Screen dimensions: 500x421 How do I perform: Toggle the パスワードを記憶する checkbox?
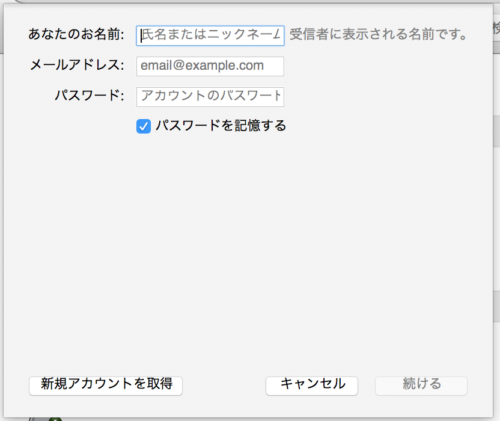[x=143, y=127]
